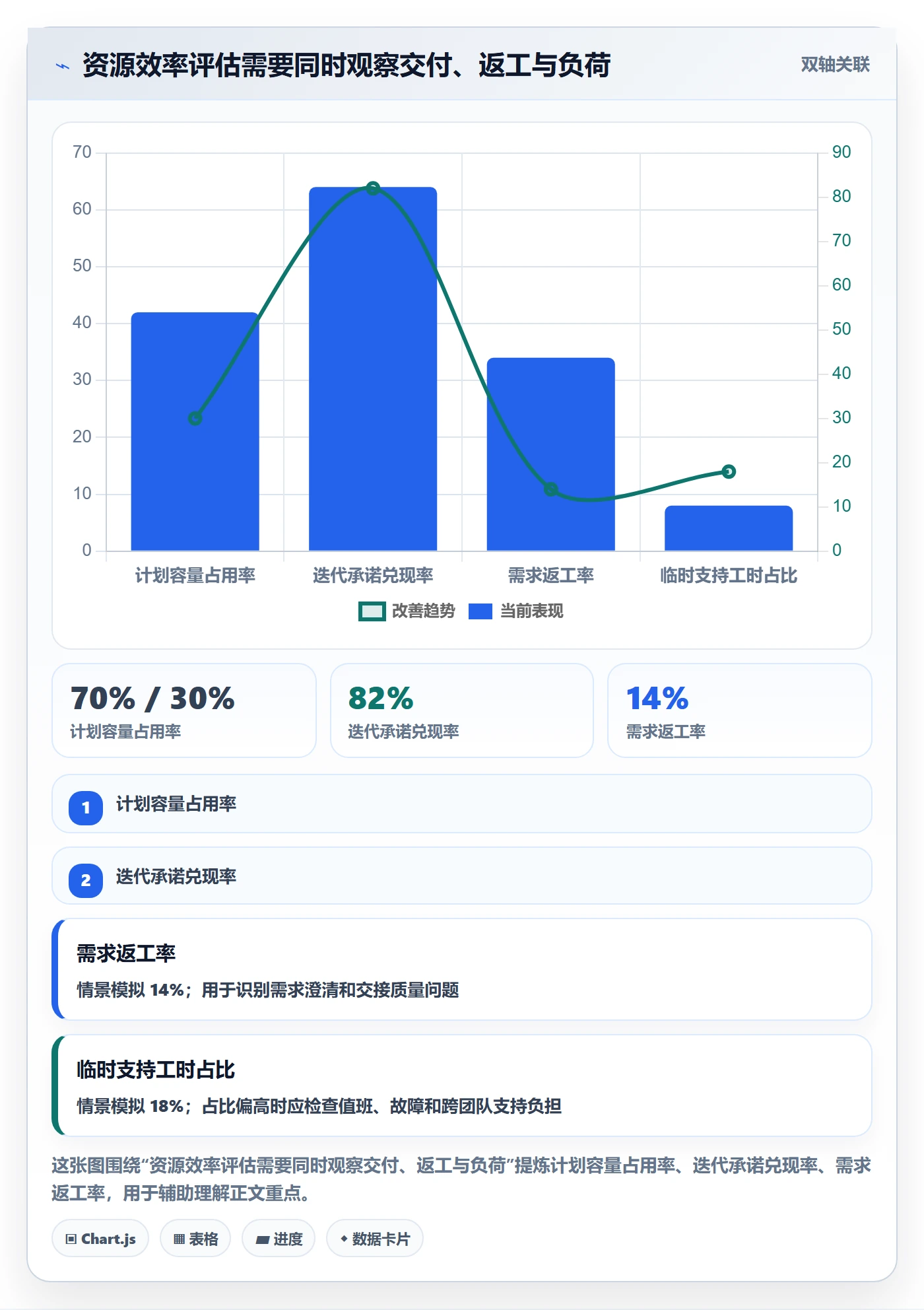Image resolution: width=924 pixels, height=1310 pixels.
Task: Click the lightning bolt icon beside the title
Action: click(x=63, y=66)
